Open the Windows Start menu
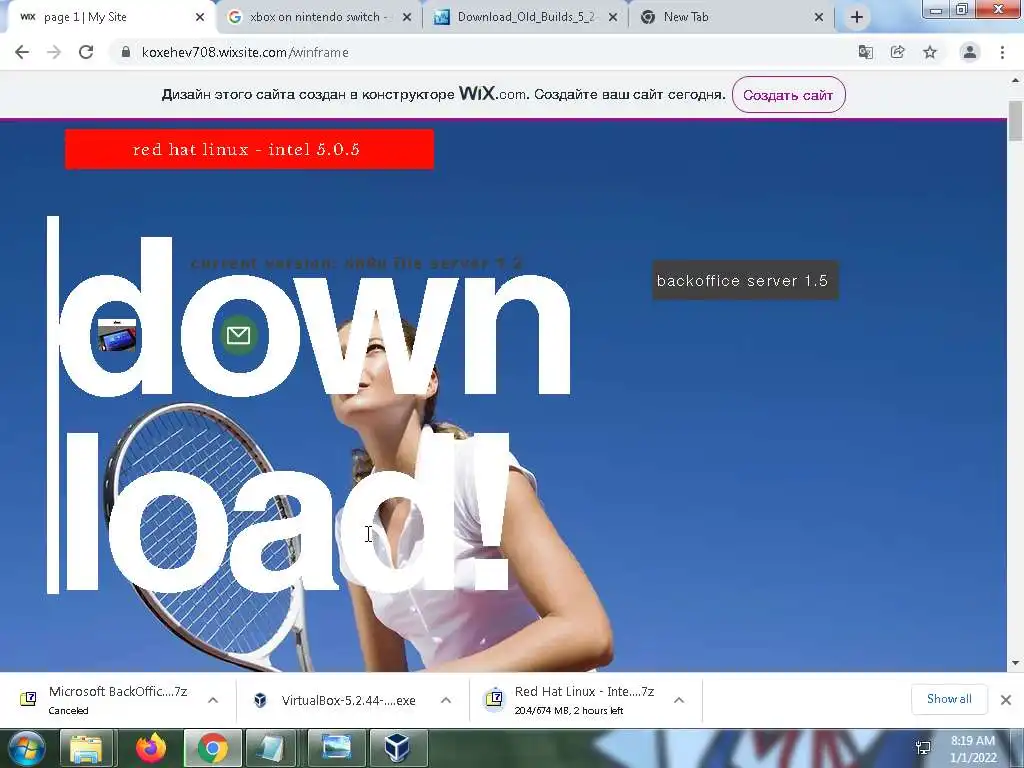Image resolution: width=1024 pixels, height=768 pixels. tap(26, 748)
